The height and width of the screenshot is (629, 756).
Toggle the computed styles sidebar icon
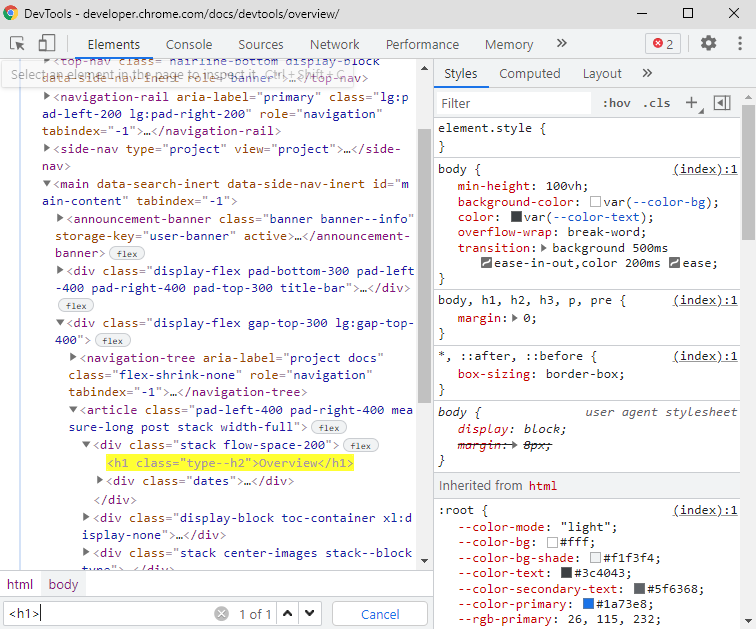point(722,103)
